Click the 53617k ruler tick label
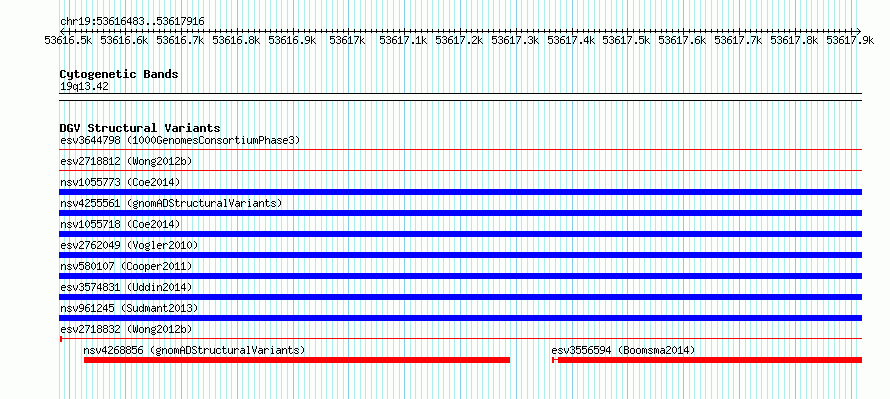 pos(347,40)
